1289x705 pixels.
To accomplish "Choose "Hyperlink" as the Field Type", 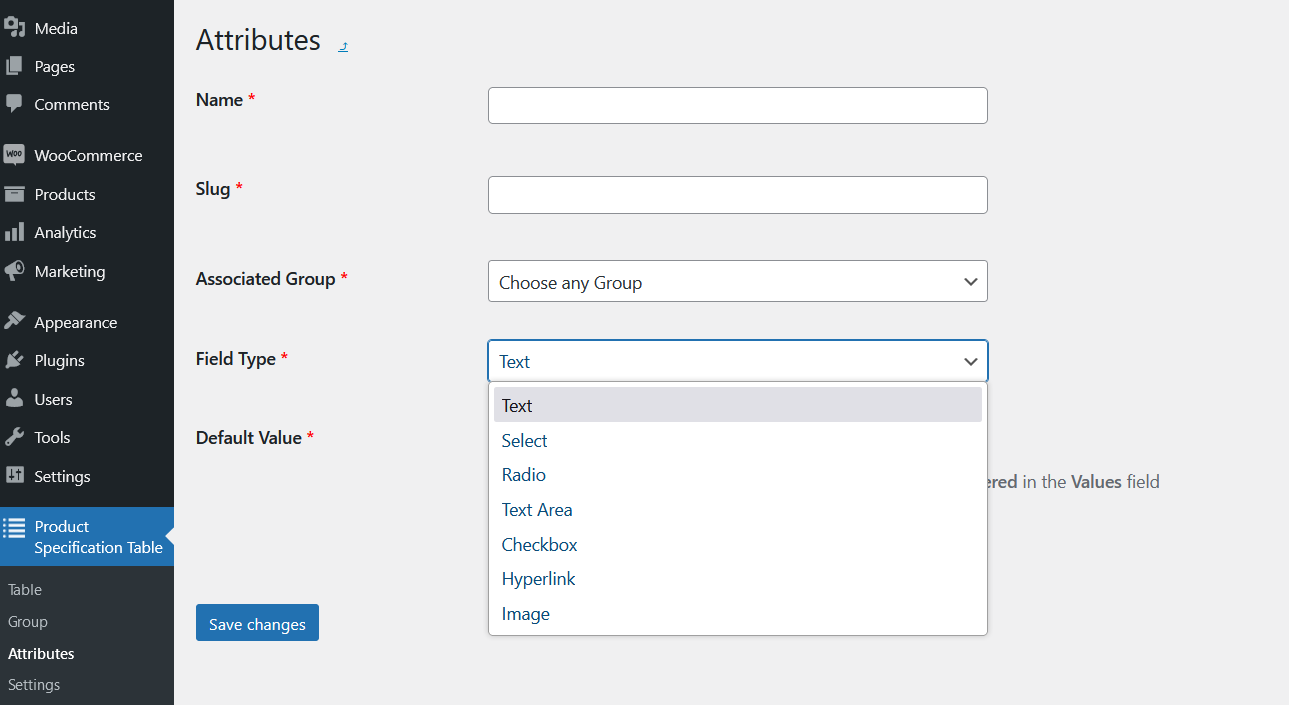I will click(538, 579).
